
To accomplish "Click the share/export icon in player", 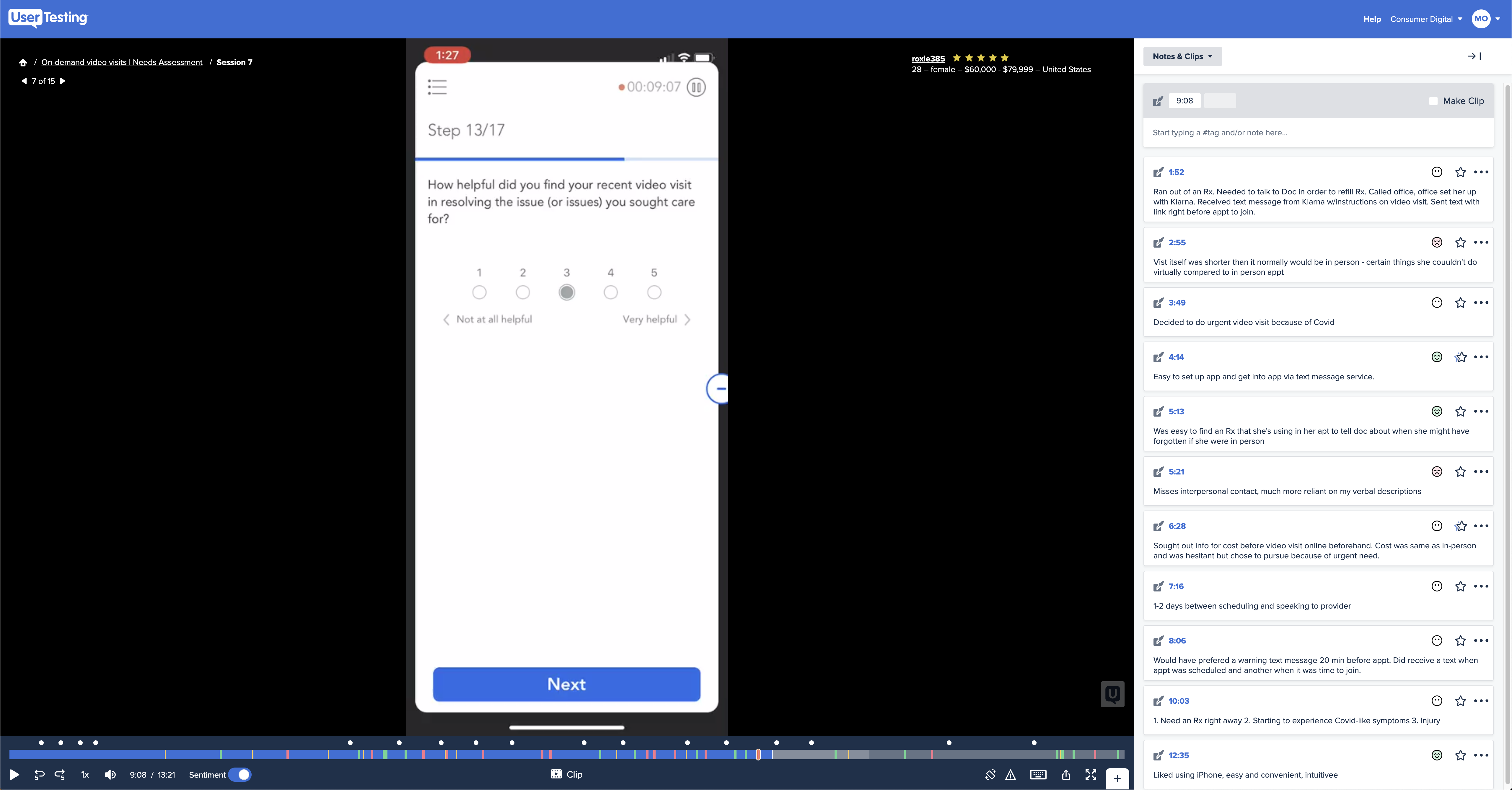I will pos(1066,775).
